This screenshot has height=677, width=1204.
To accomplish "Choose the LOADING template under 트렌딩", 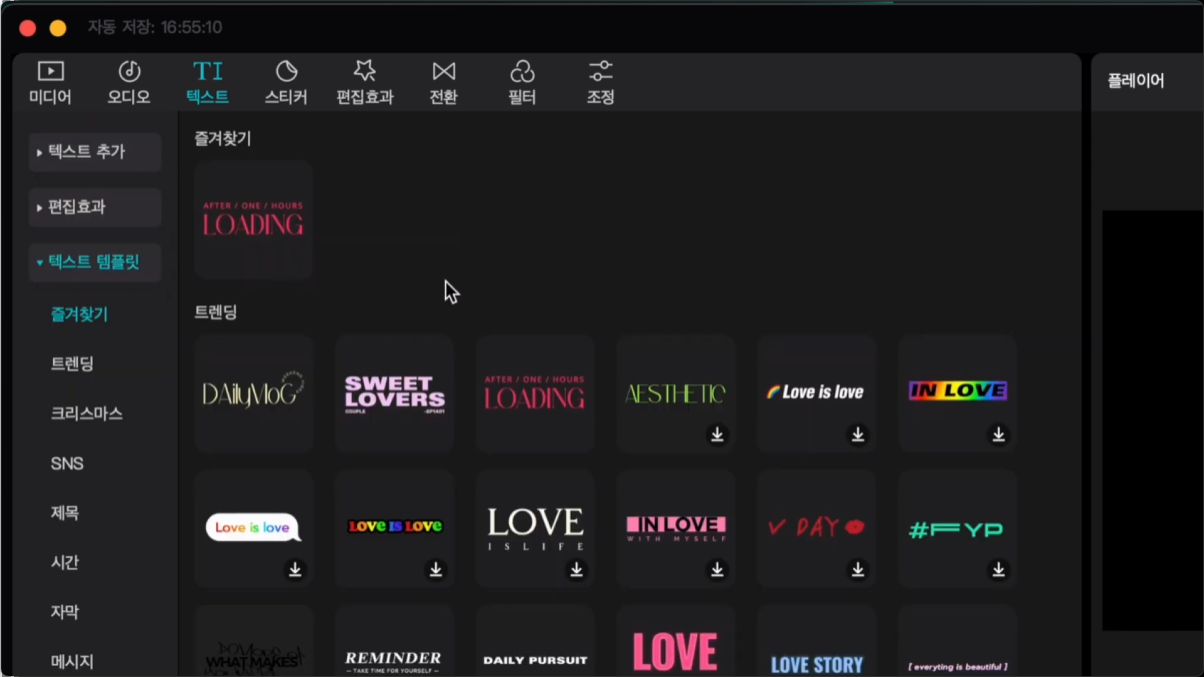I will coord(535,394).
